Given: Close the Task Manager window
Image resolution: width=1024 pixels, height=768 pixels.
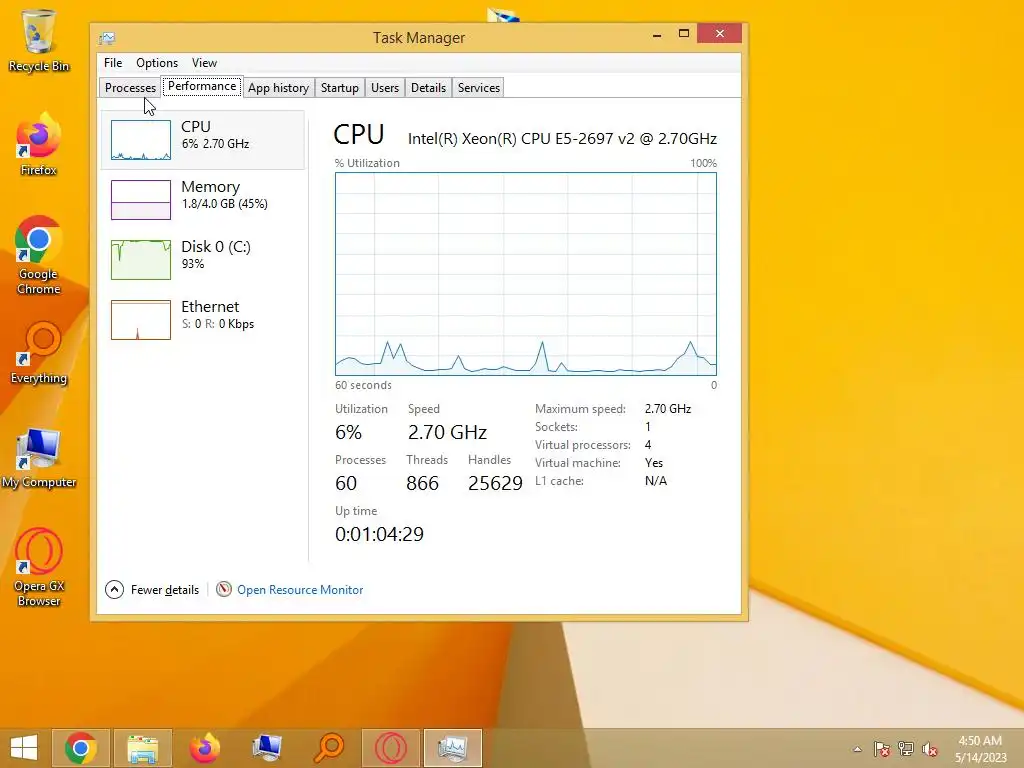Looking at the screenshot, I should 720,33.
